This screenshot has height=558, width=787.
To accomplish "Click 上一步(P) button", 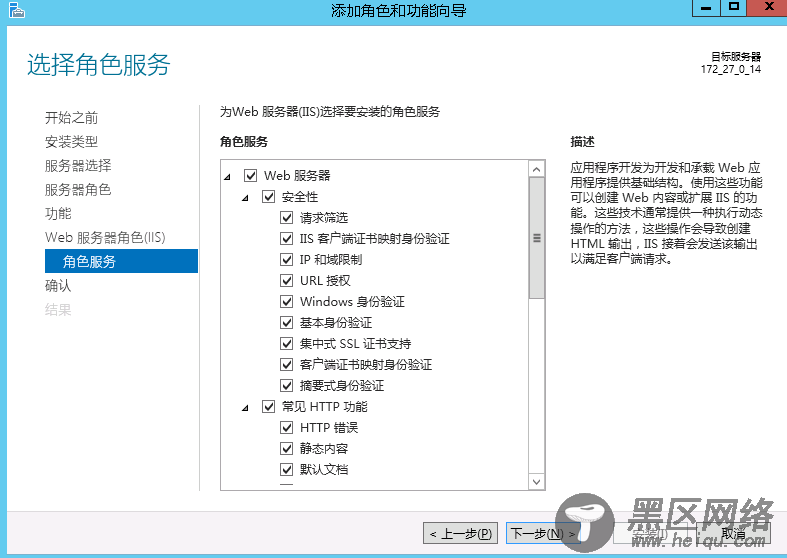I will 461,533.
